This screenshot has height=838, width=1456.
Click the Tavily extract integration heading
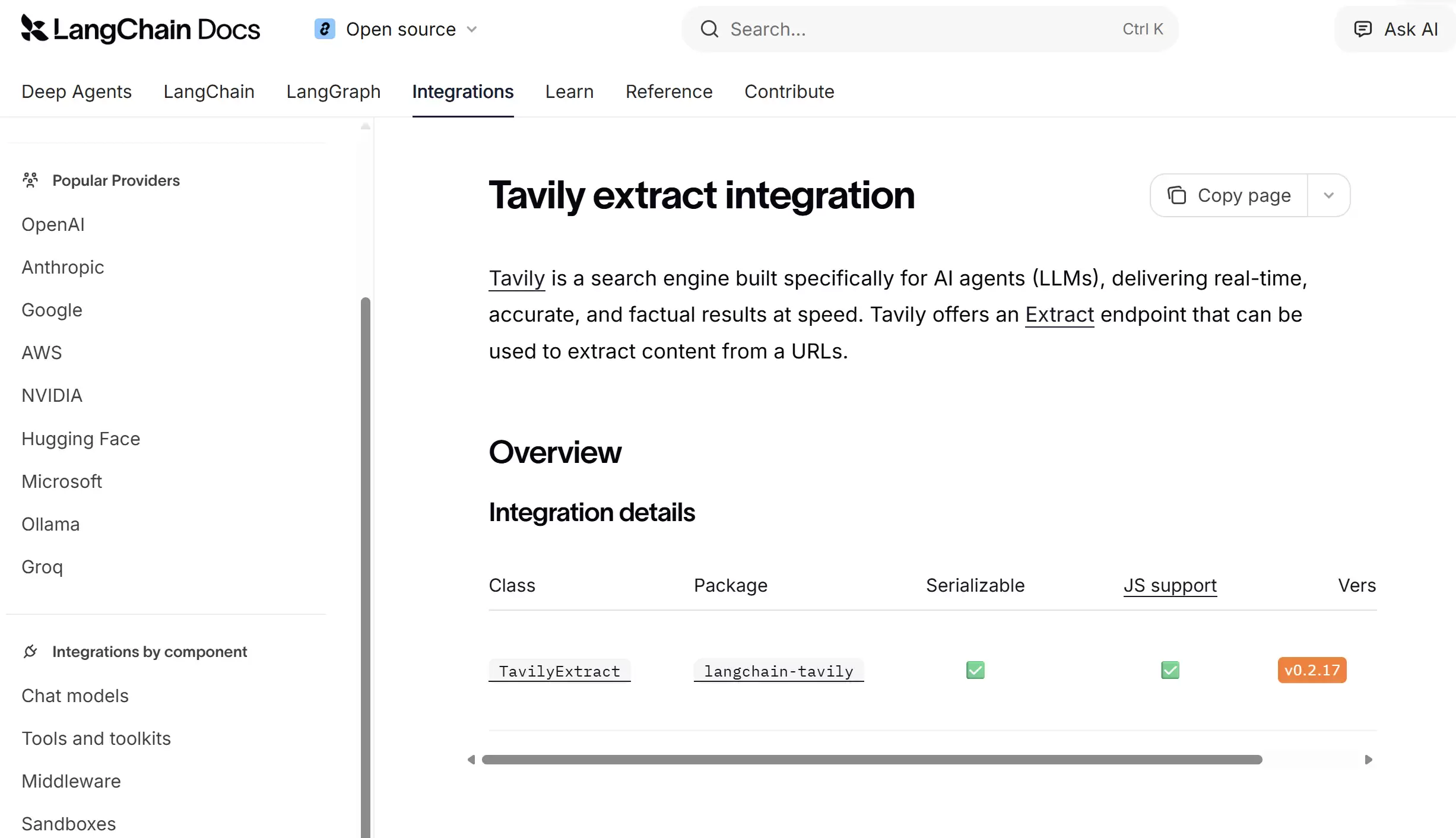point(702,195)
